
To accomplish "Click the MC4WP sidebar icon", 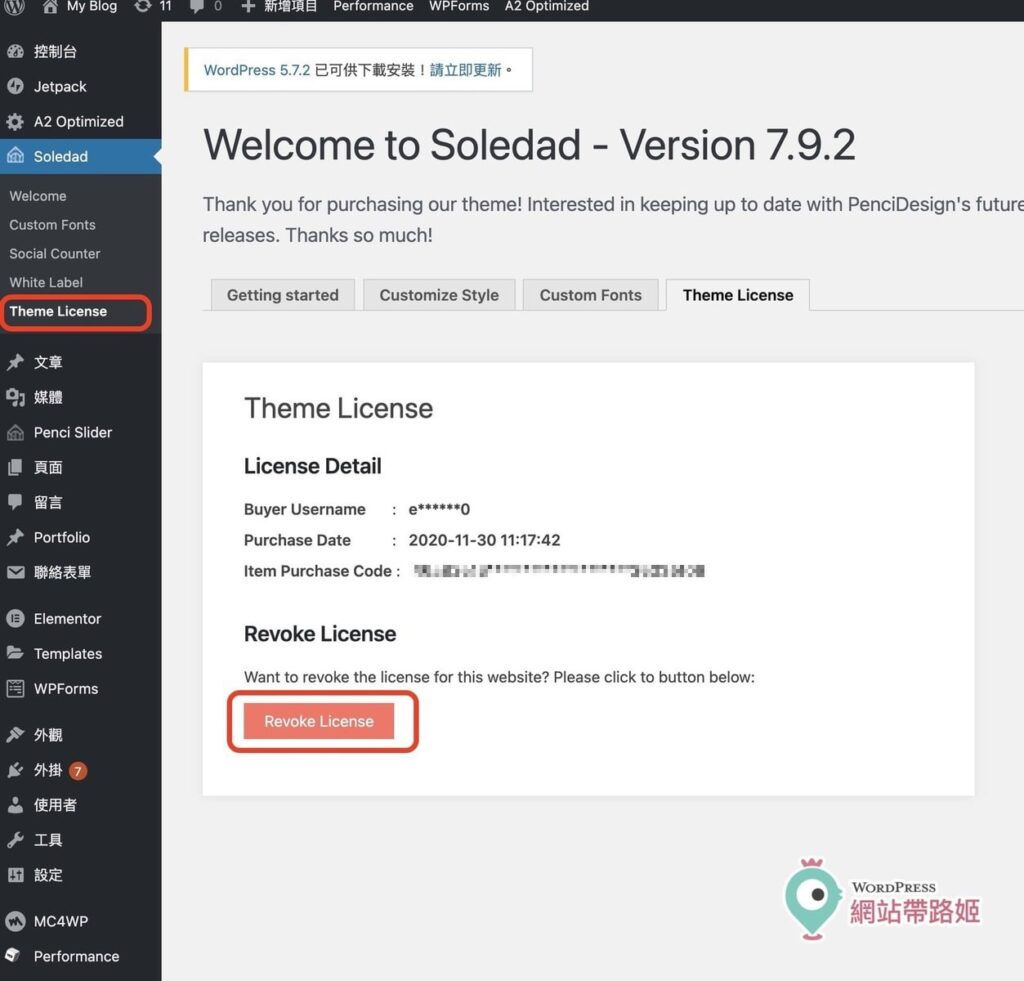I will (x=15, y=921).
